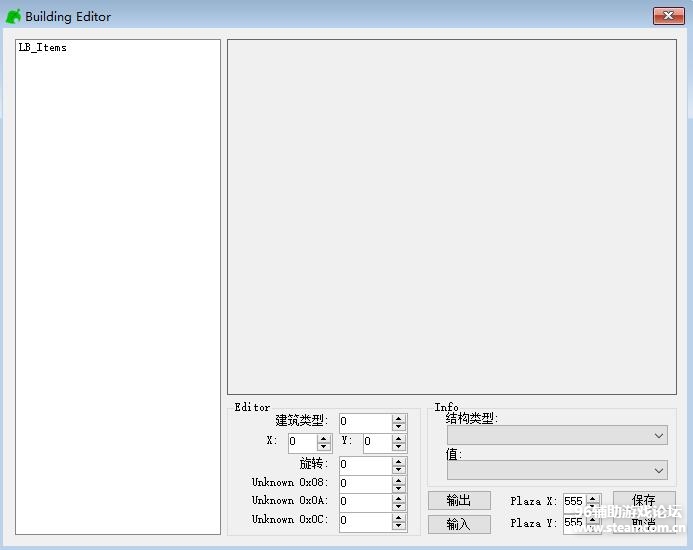Click the large empty building preview panel
Screen dimensions: 693x550
(451, 216)
